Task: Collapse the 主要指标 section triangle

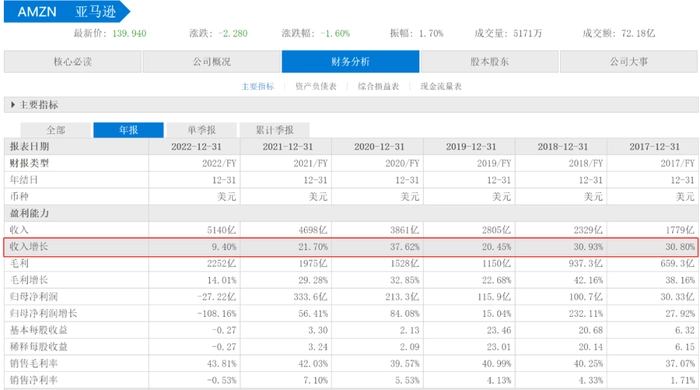Action: 12,105
